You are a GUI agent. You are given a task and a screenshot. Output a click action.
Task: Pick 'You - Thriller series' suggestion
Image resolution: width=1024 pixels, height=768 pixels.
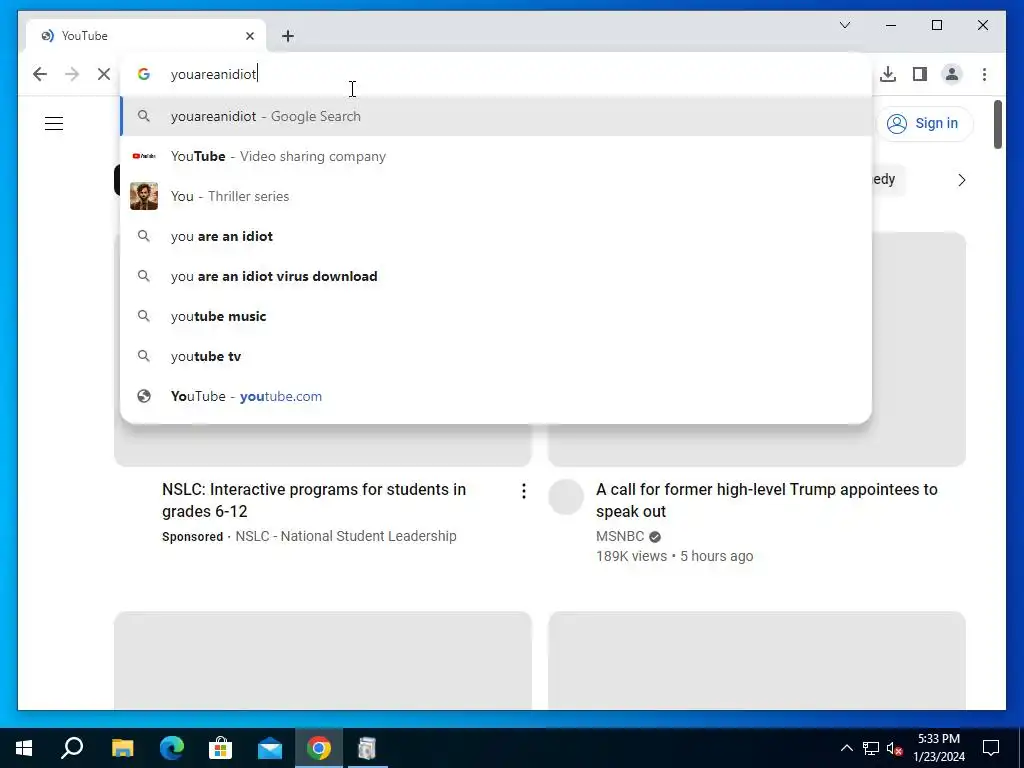(496, 196)
